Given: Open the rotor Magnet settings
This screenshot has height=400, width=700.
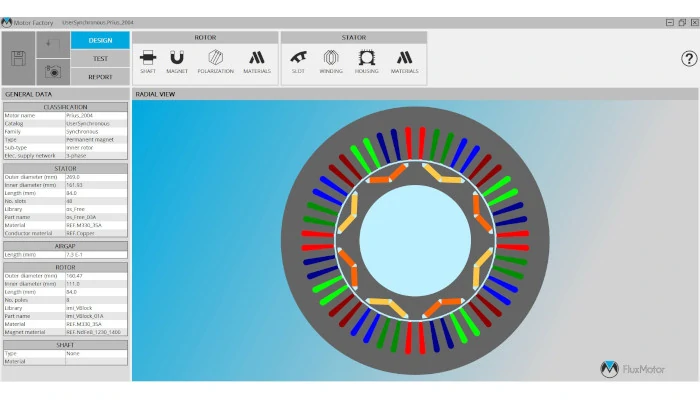Looking at the screenshot, I should pos(177,62).
